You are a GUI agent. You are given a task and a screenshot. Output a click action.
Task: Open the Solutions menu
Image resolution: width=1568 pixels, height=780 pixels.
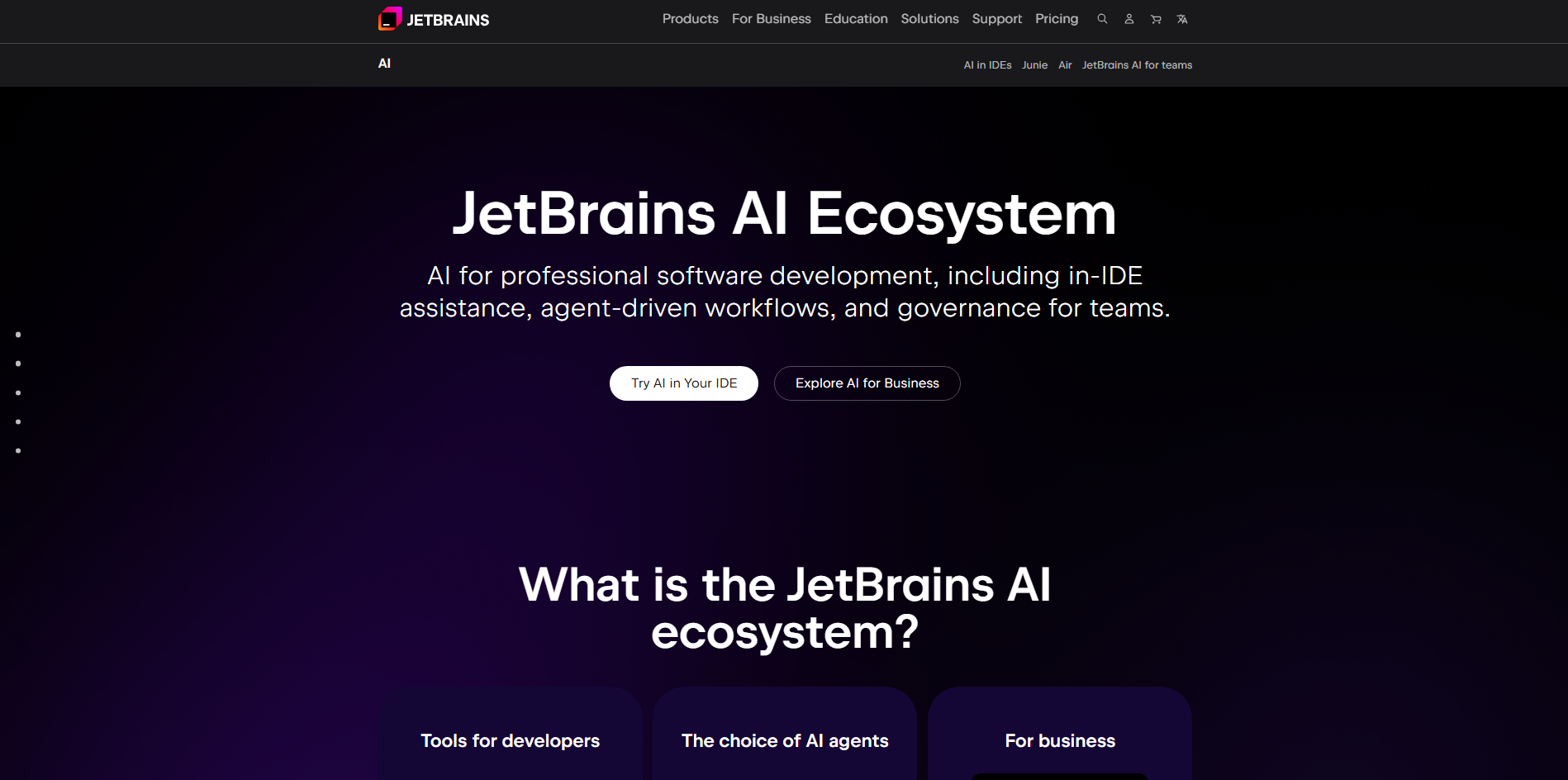pyautogui.click(x=930, y=19)
